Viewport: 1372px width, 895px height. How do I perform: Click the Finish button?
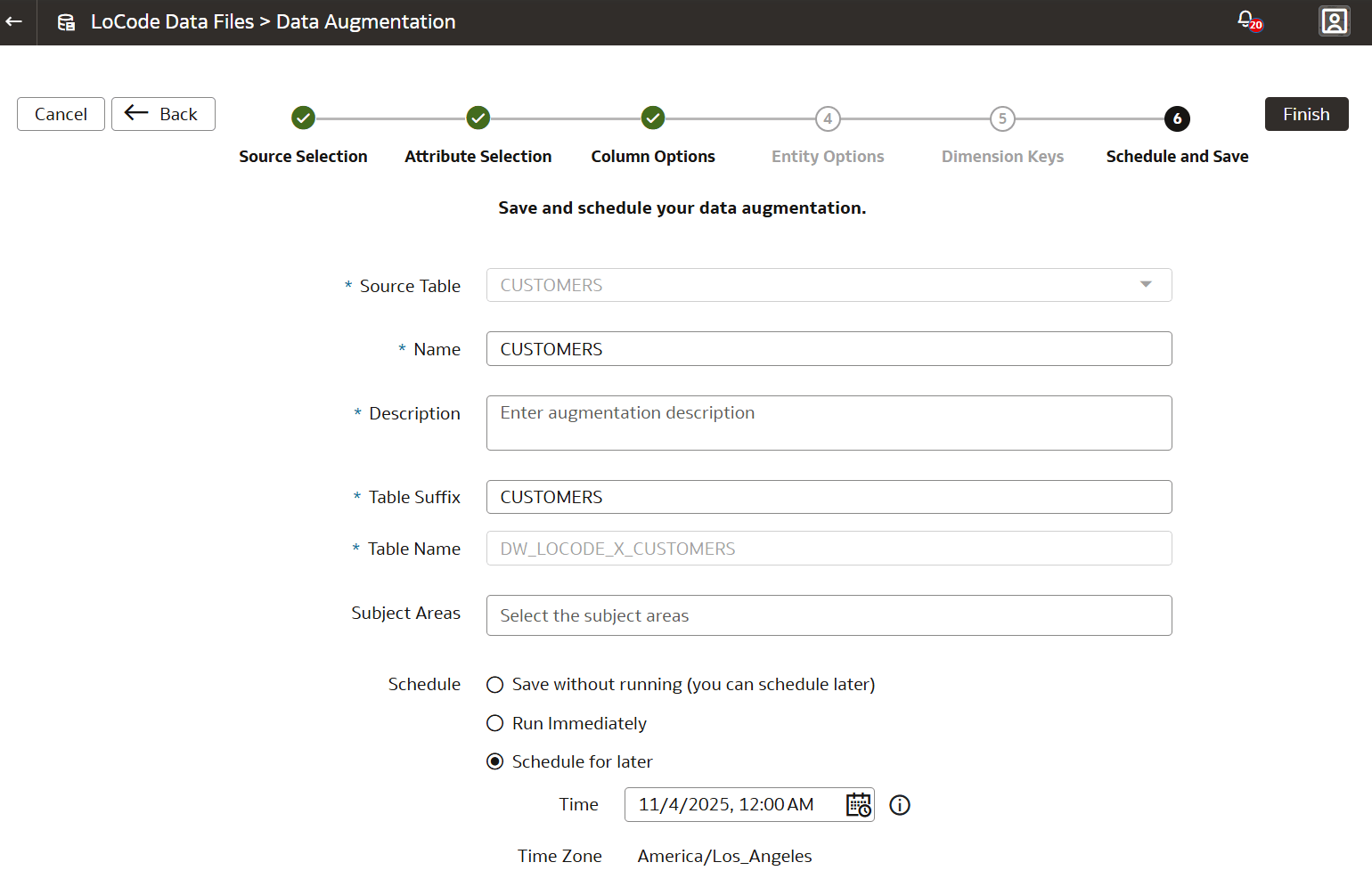coord(1306,114)
